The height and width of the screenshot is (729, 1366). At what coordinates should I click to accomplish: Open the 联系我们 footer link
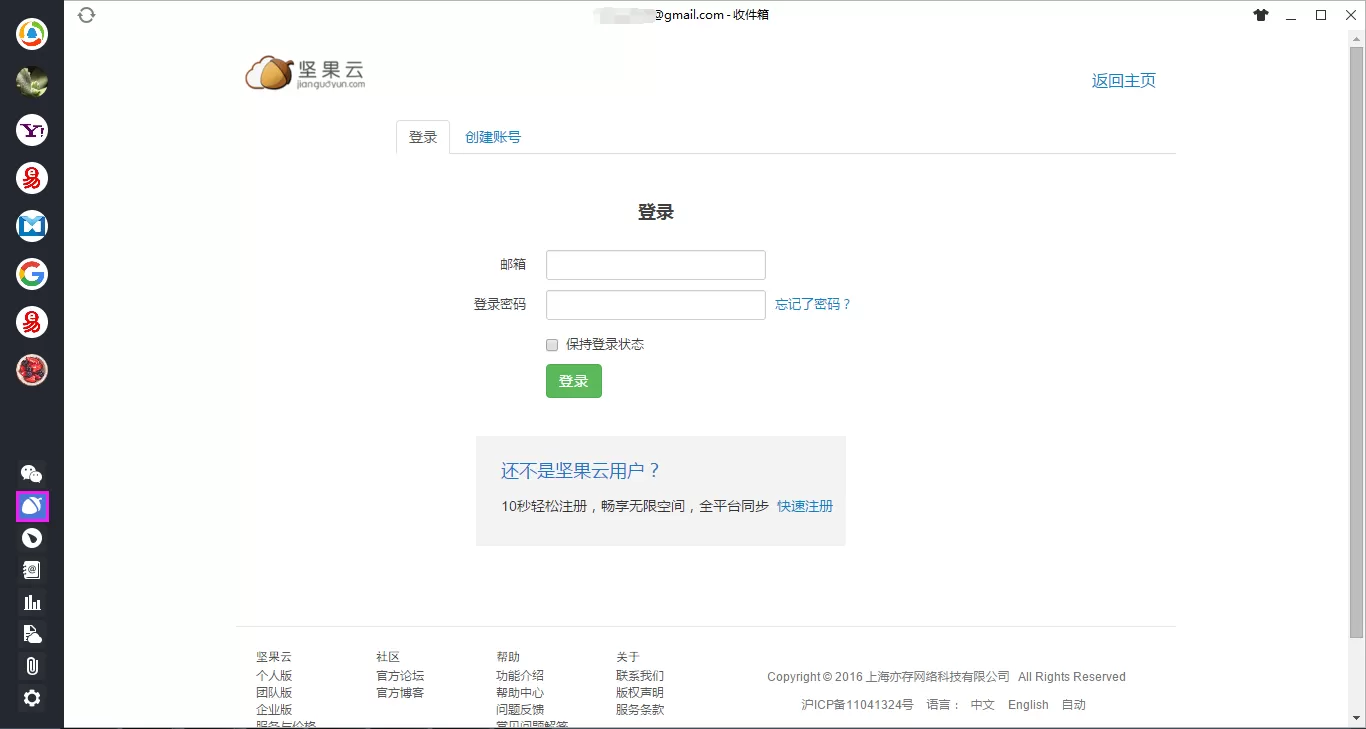click(640, 676)
